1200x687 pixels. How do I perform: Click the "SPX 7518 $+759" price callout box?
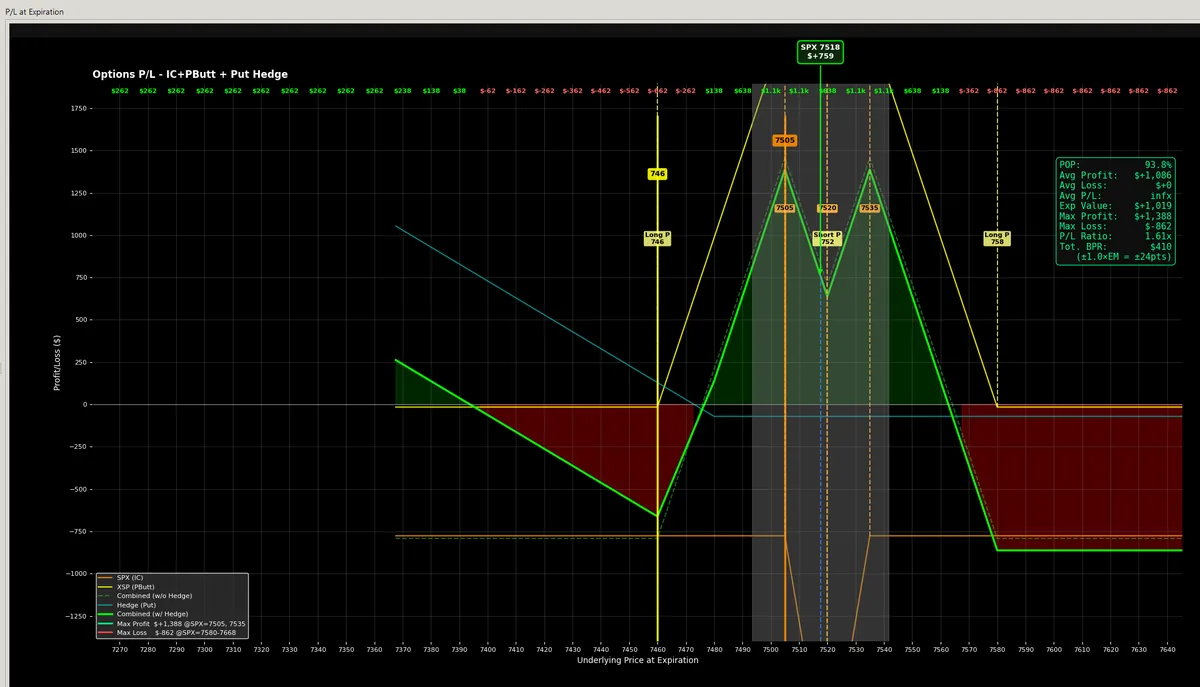point(820,51)
